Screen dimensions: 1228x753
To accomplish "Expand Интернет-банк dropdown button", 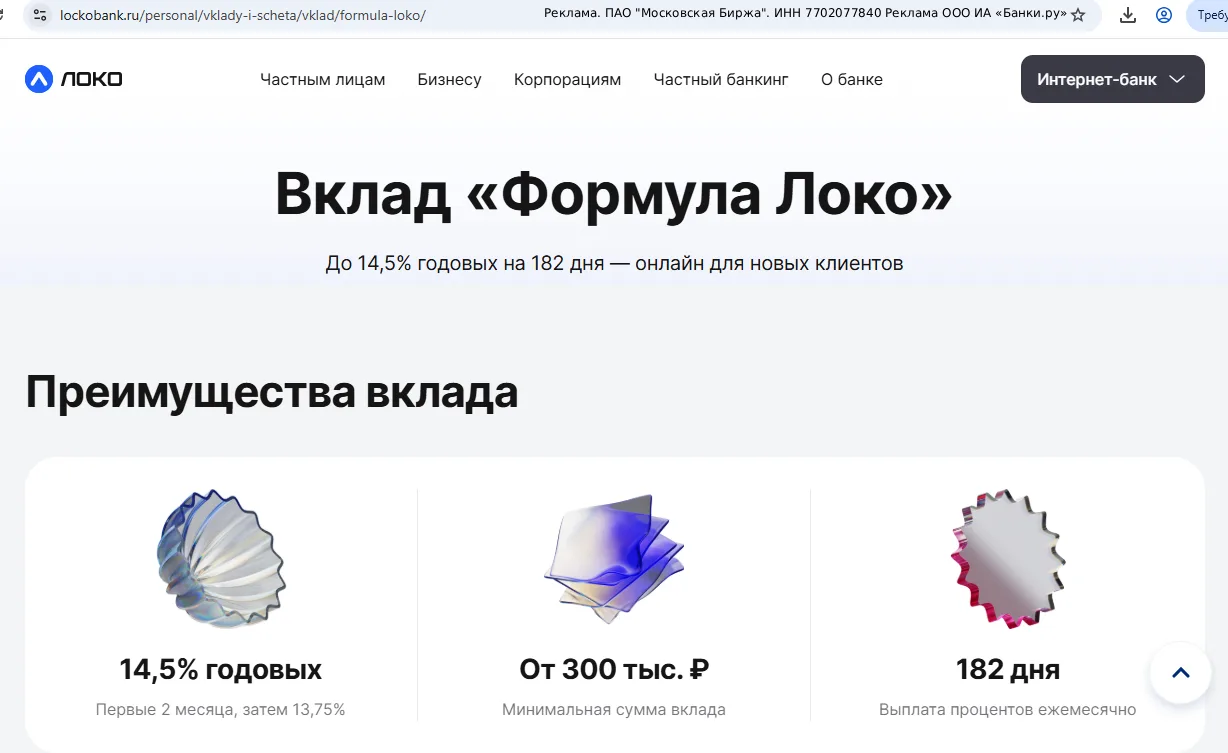I will pos(1112,79).
